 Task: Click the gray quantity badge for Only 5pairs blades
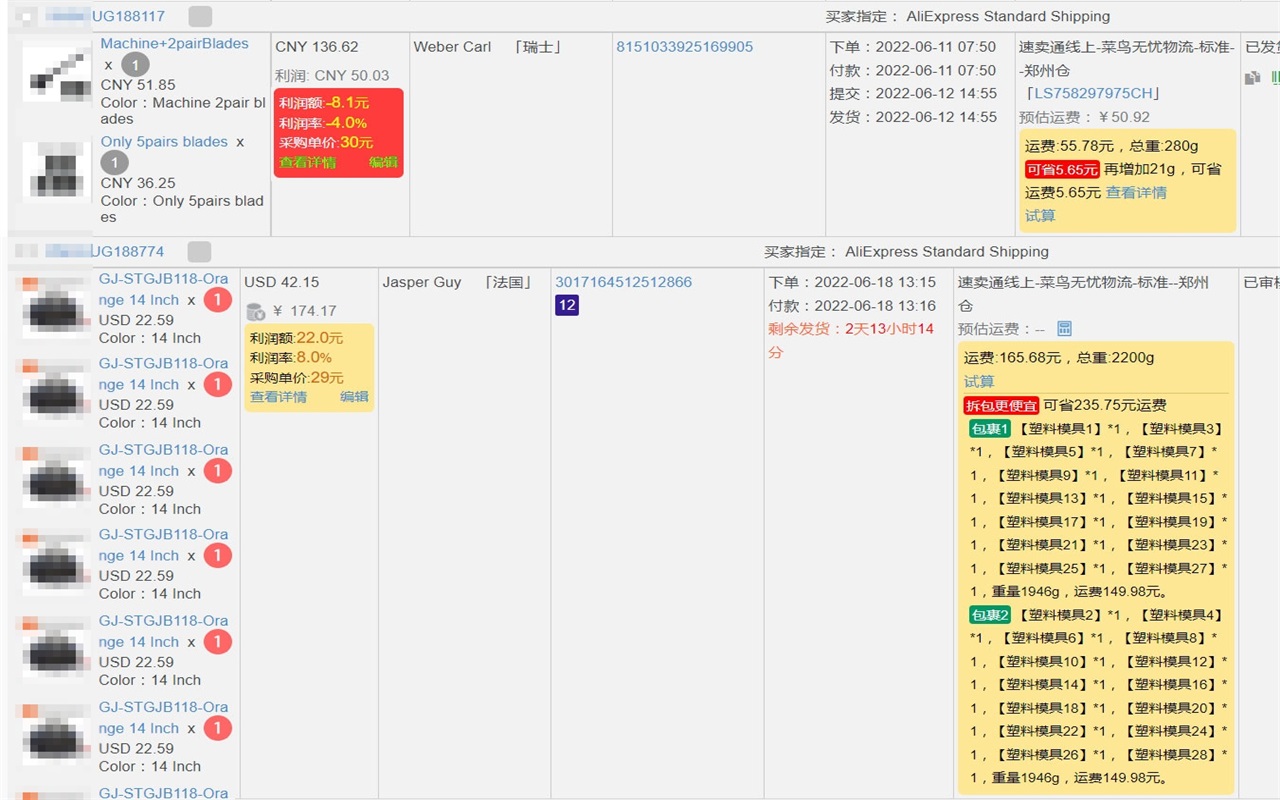click(114, 163)
